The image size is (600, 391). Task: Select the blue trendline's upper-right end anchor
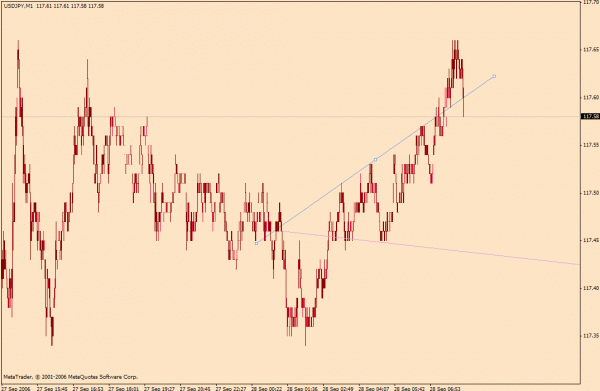494,76
